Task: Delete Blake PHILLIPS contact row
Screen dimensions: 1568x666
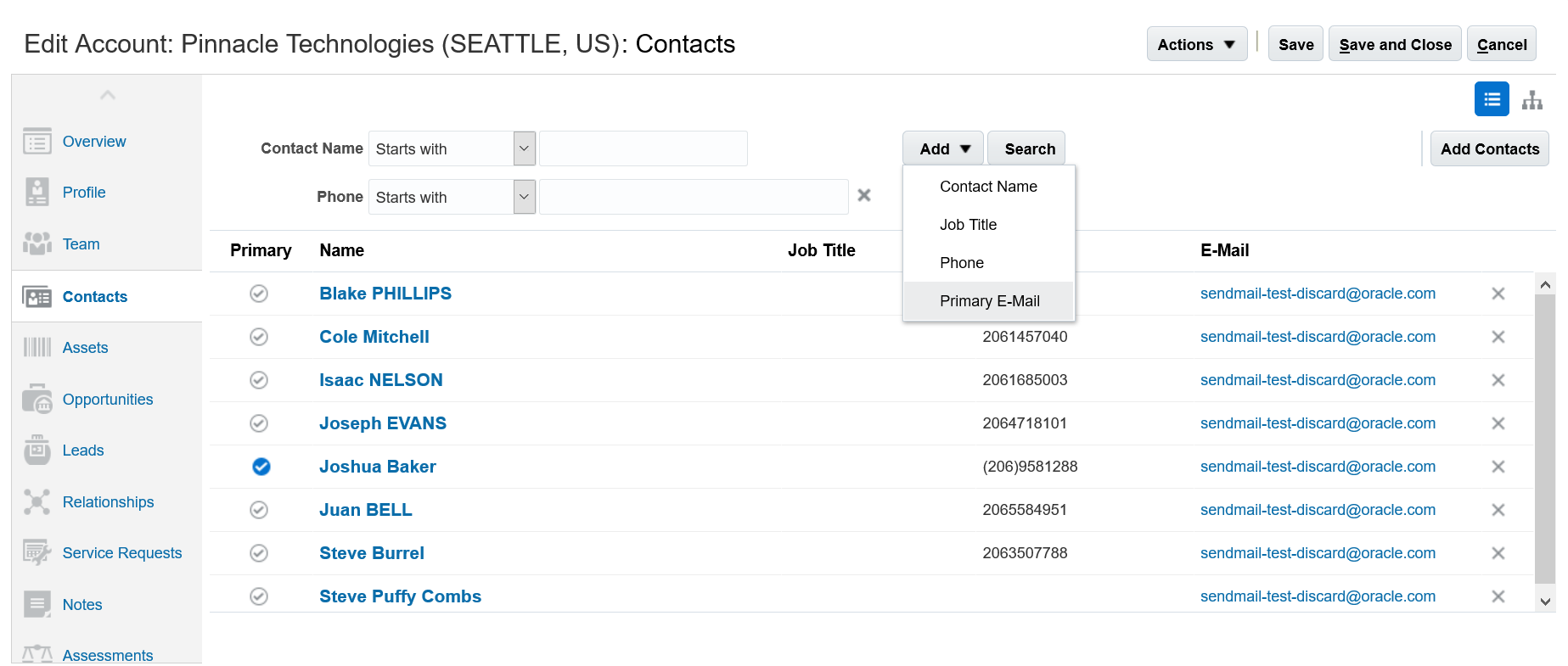Action: pyautogui.click(x=1498, y=294)
